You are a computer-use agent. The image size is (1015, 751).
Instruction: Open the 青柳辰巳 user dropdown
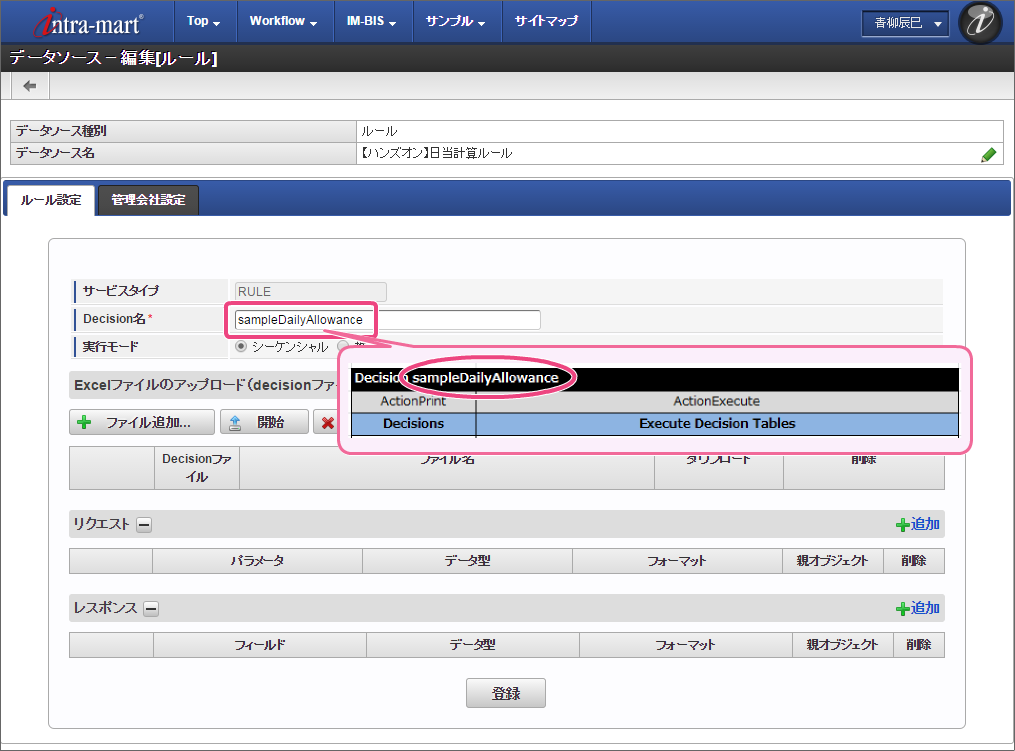pyautogui.click(x=906, y=23)
